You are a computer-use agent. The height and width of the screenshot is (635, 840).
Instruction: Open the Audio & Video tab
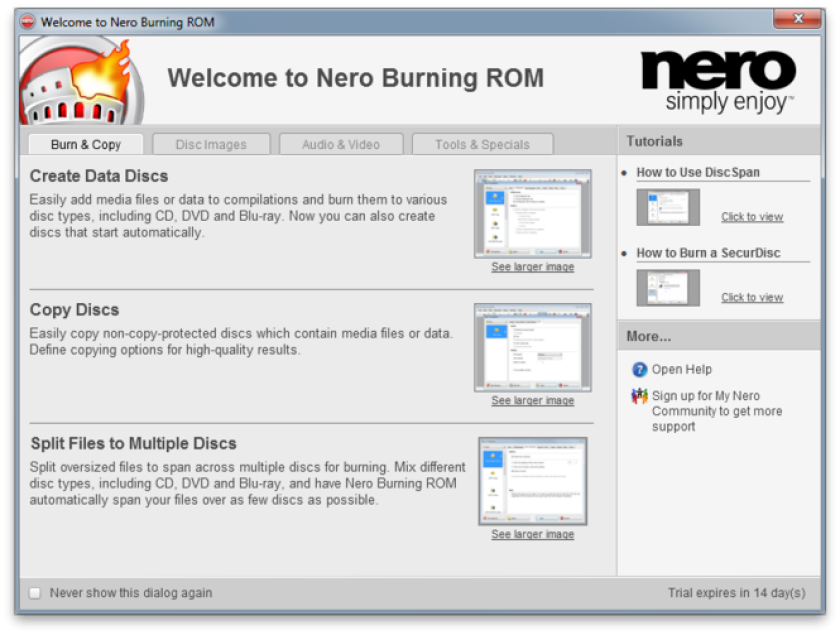click(x=341, y=145)
